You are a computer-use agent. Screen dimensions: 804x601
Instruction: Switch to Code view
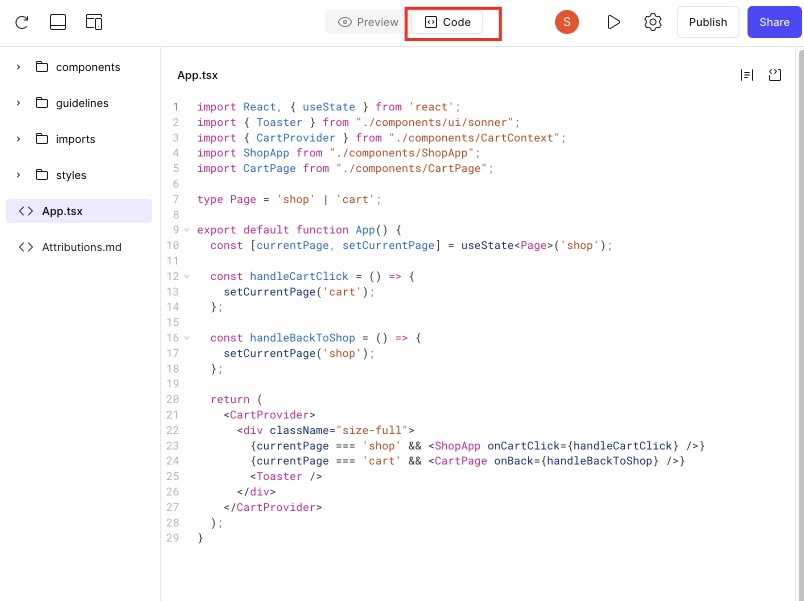click(x=447, y=22)
